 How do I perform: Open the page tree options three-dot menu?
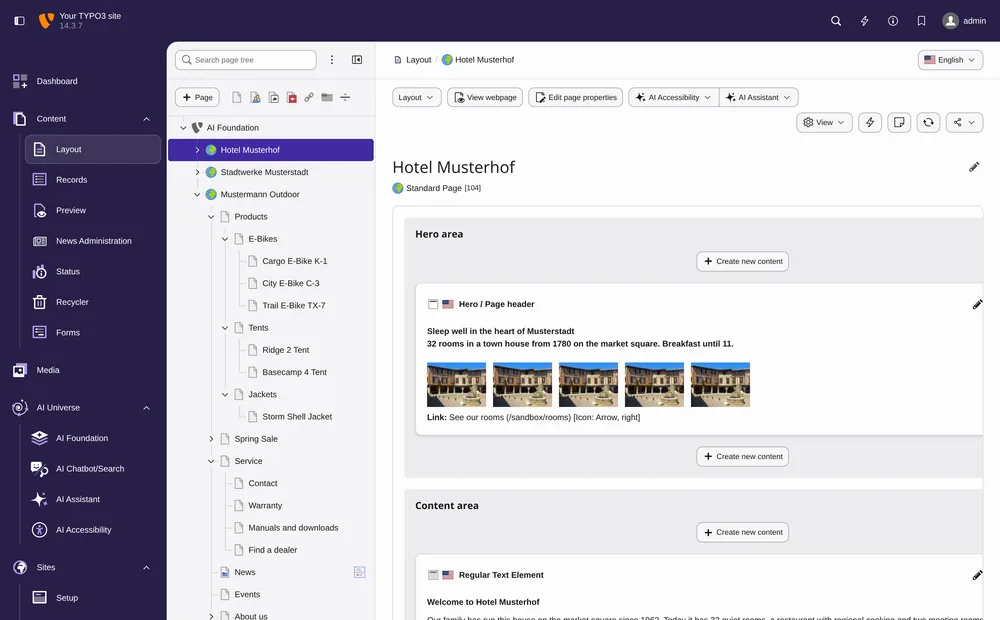pos(332,59)
